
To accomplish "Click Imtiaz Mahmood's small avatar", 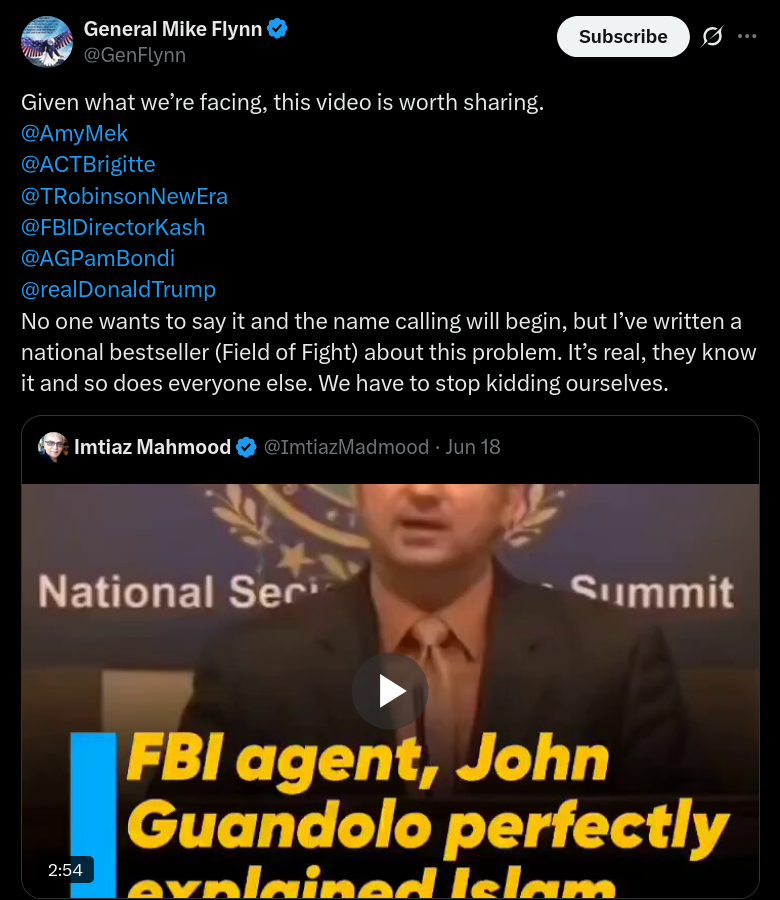I will coord(53,447).
